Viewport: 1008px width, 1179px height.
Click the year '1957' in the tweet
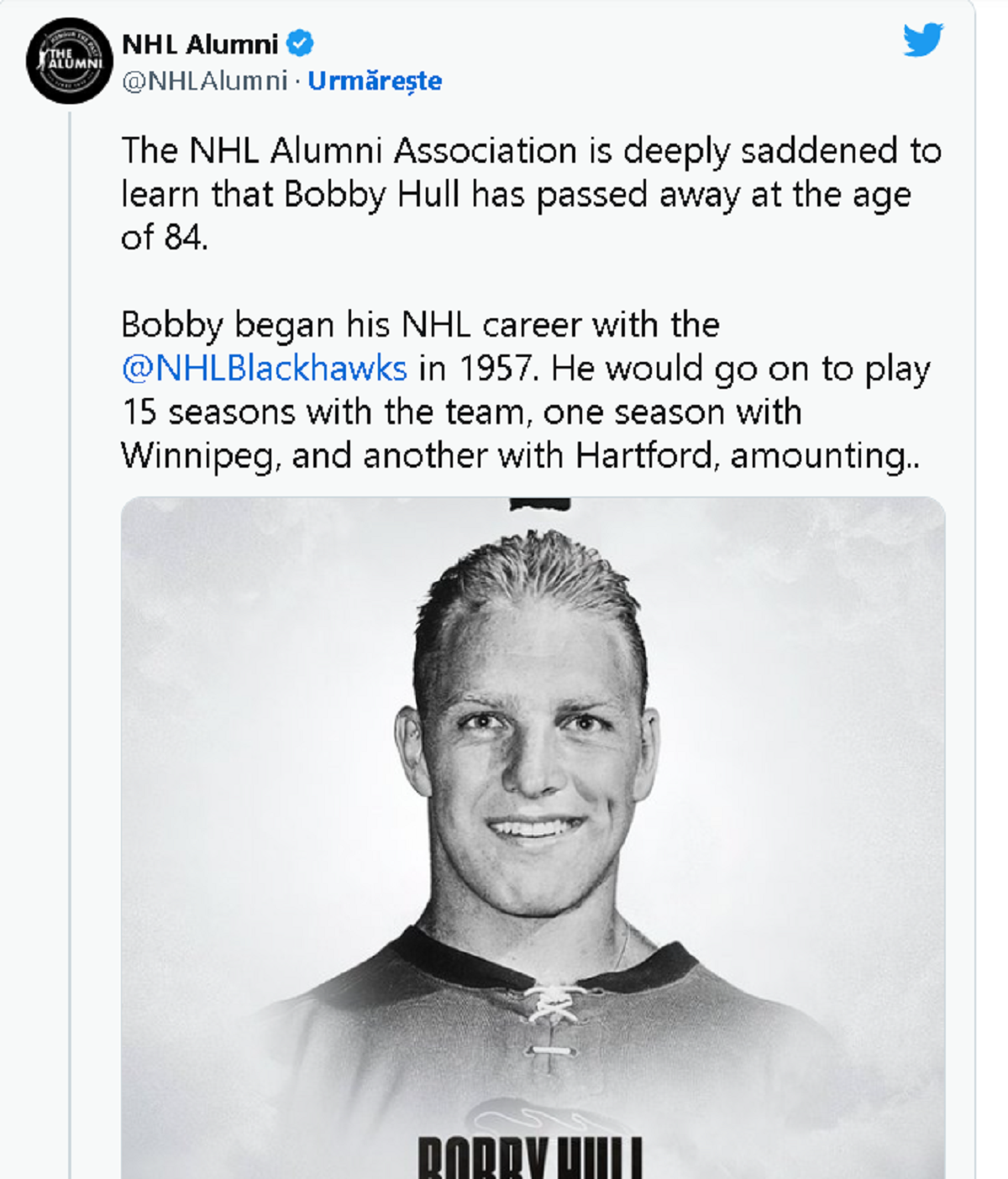[x=496, y=369]
